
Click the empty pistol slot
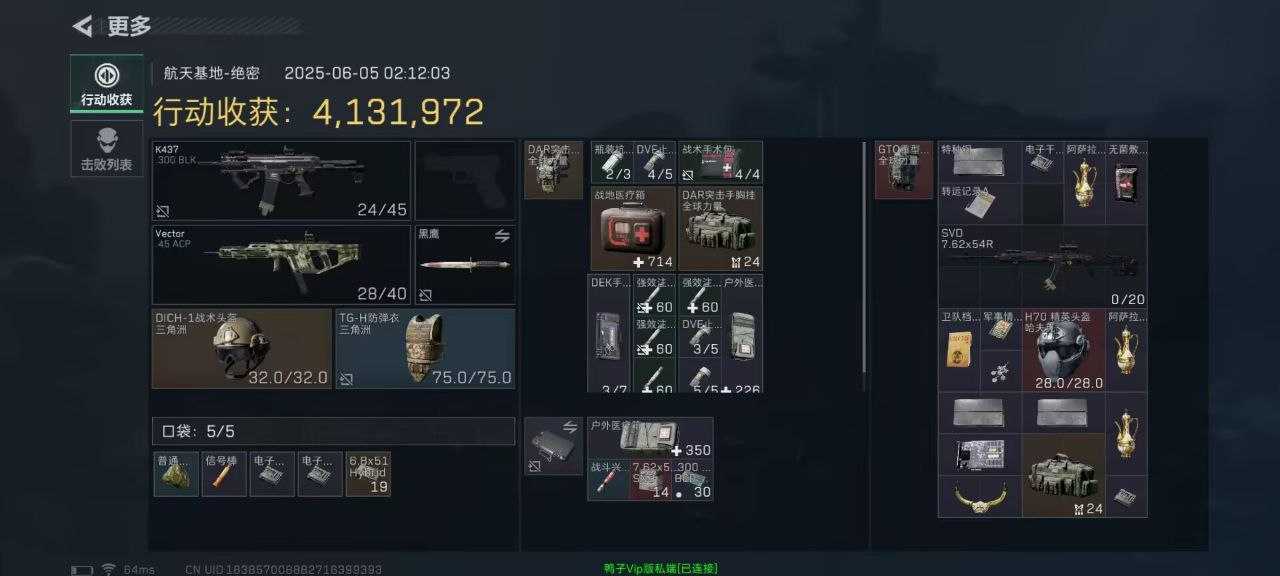tap(465, 181)
